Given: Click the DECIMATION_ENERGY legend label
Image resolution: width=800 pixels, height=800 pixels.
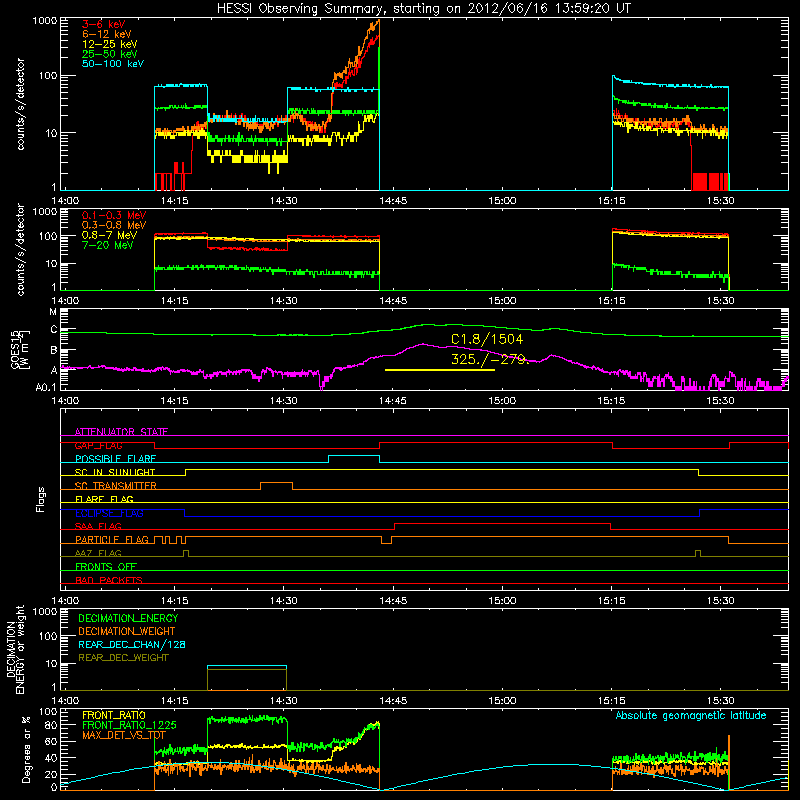Looking at the screenshot, I should [128, 618].
